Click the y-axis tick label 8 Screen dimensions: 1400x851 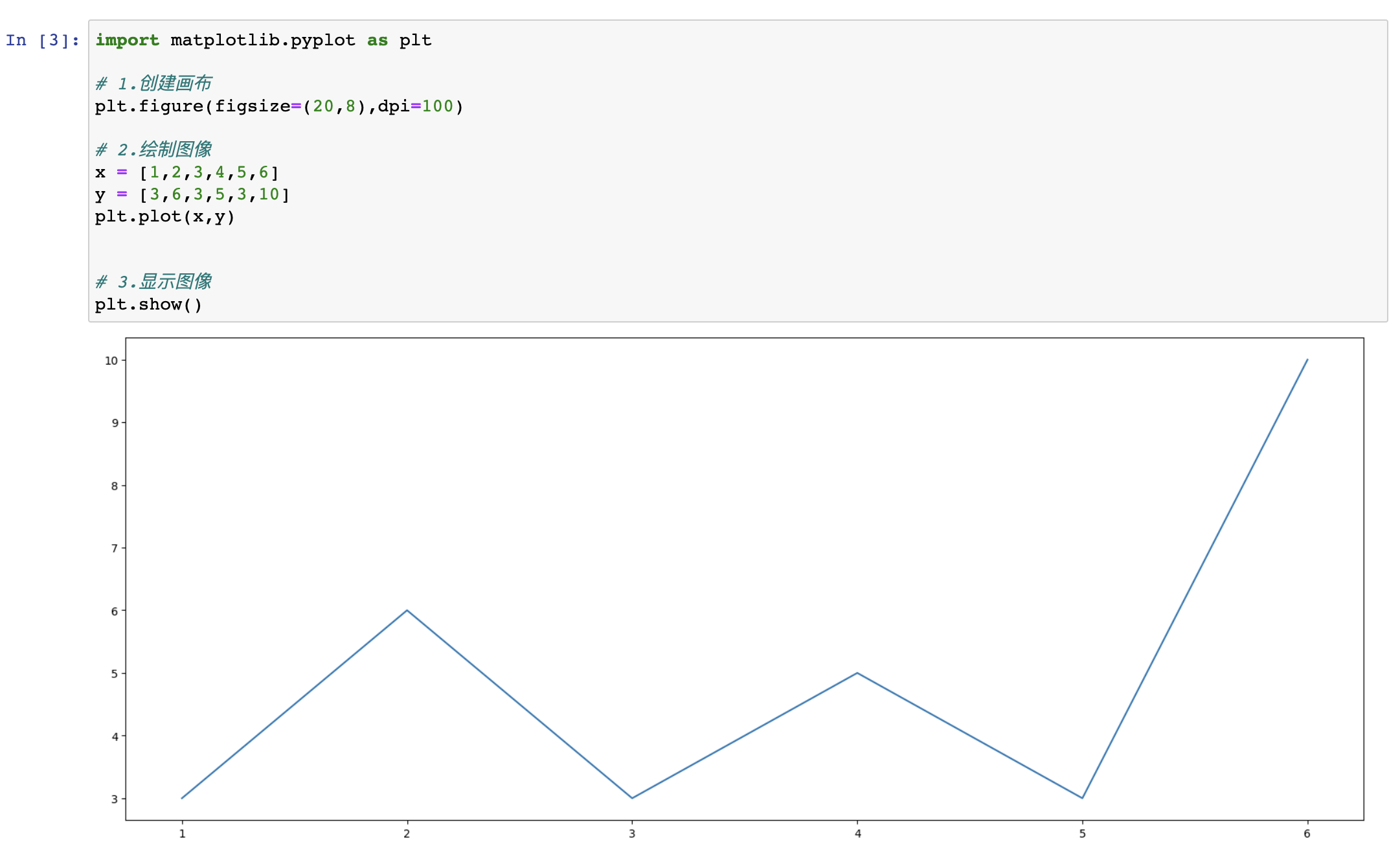pyautogui.click(x=115, y=486)
